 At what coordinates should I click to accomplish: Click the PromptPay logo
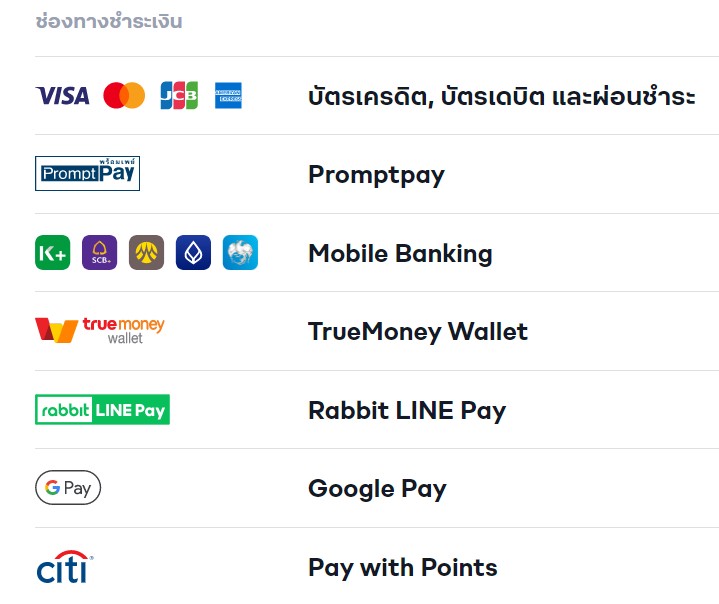[x=87, y=174]
